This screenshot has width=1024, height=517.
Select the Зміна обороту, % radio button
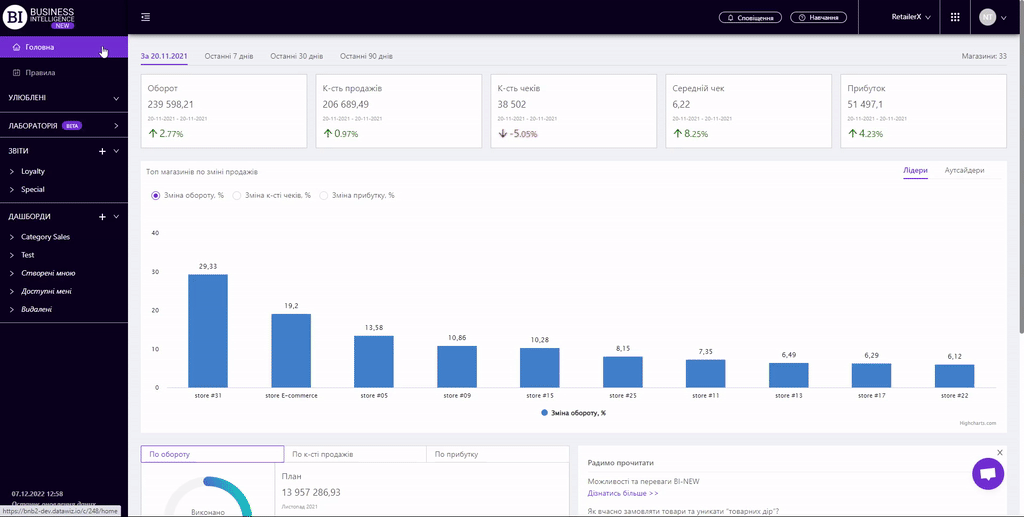pyautogui.click(x=155, y=195)
